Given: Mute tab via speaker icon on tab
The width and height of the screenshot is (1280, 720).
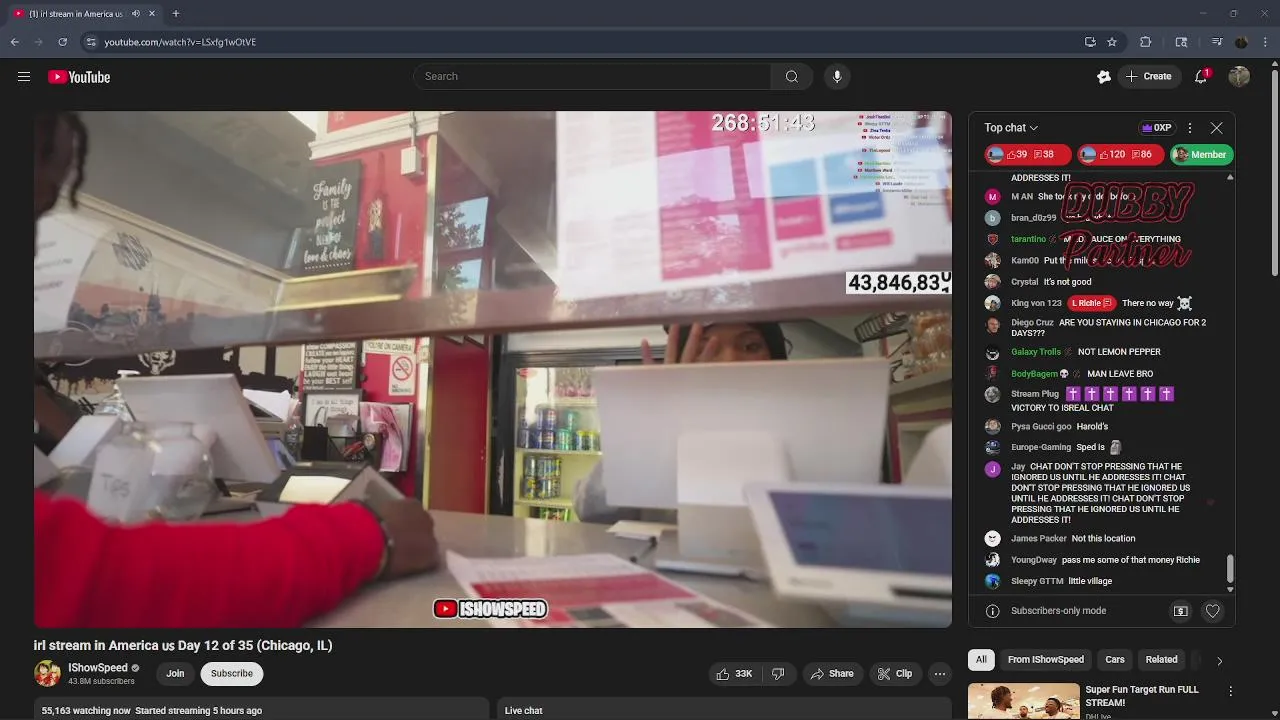Looking at the screenshot, I should [x=136, y=14].
